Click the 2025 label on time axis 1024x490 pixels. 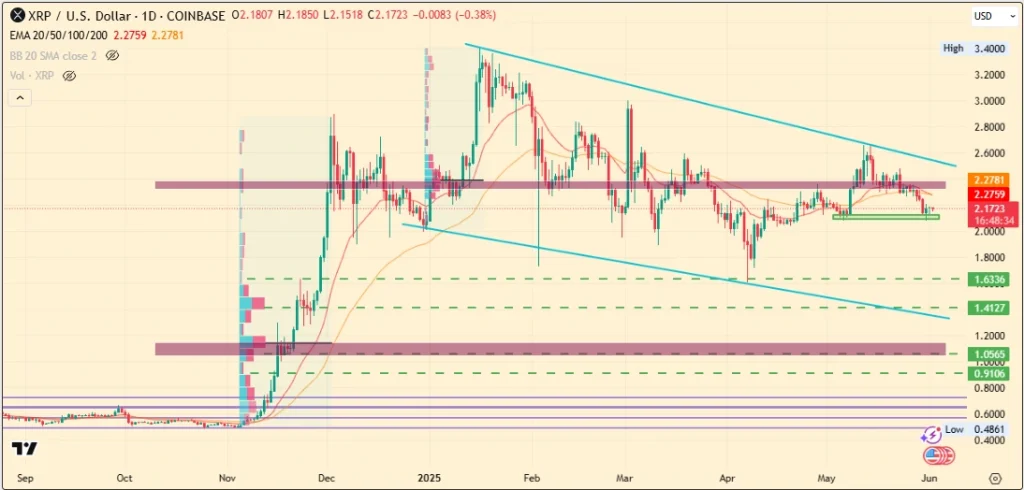430,478
